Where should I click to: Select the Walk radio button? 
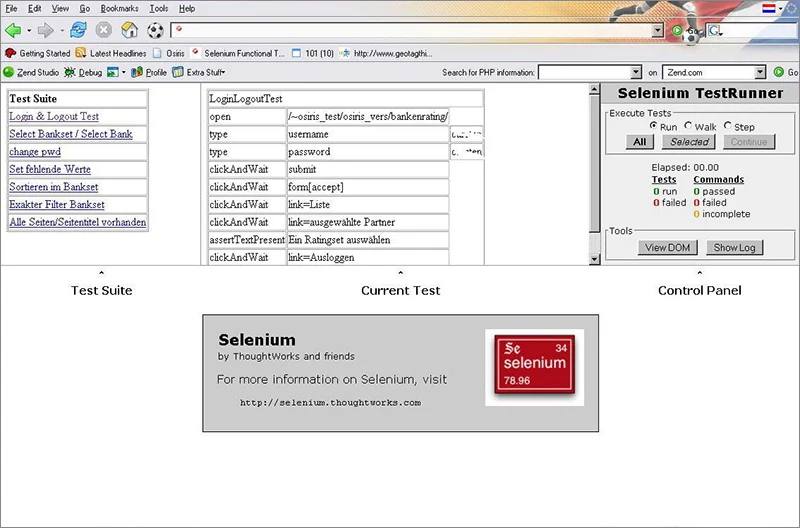click(x=688, y=125)
